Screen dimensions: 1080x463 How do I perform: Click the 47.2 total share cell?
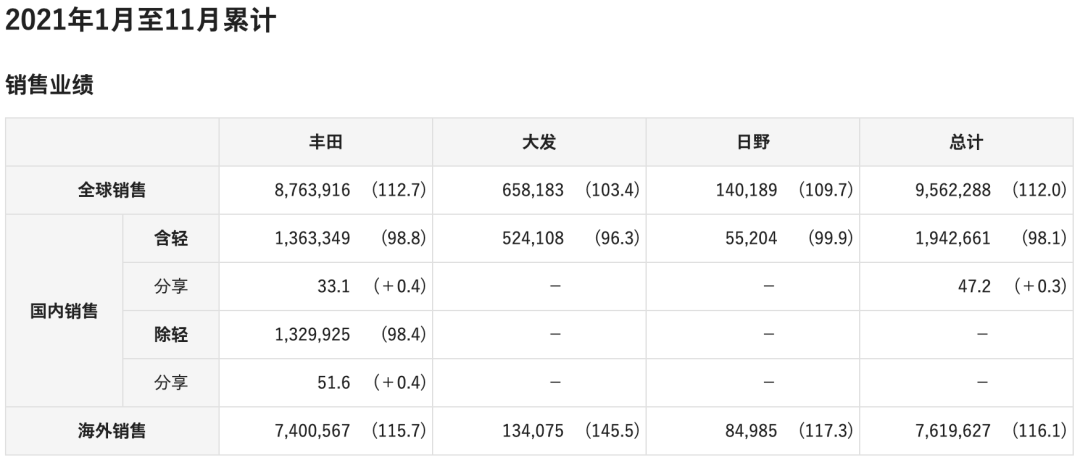point(974,286)
